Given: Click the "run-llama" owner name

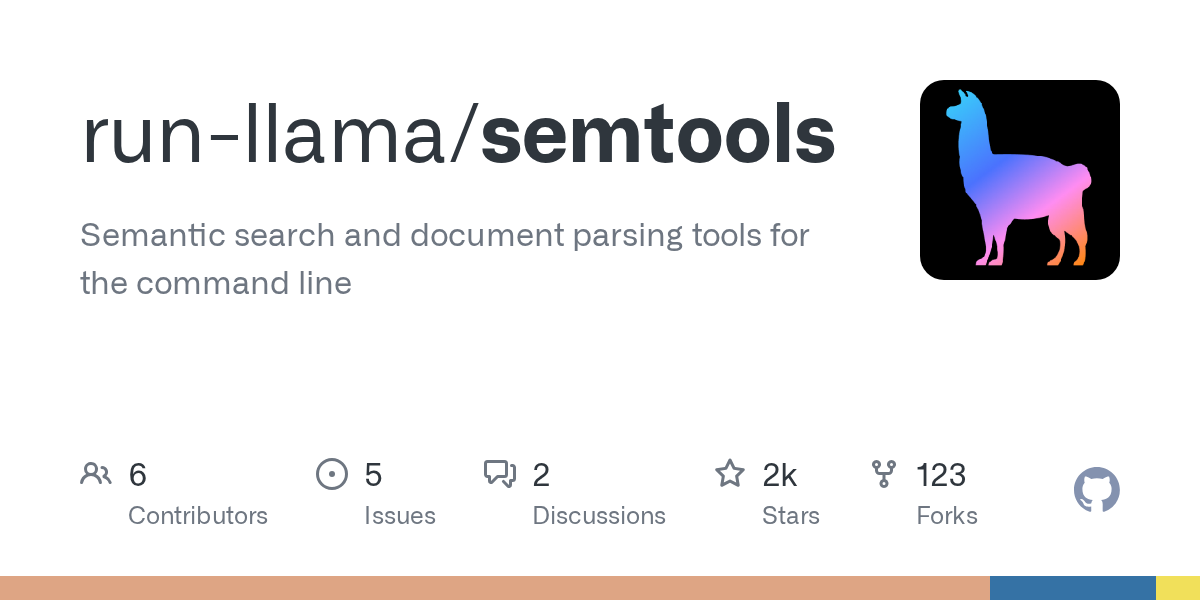Looking at the screenshot, I should [266, 136].
